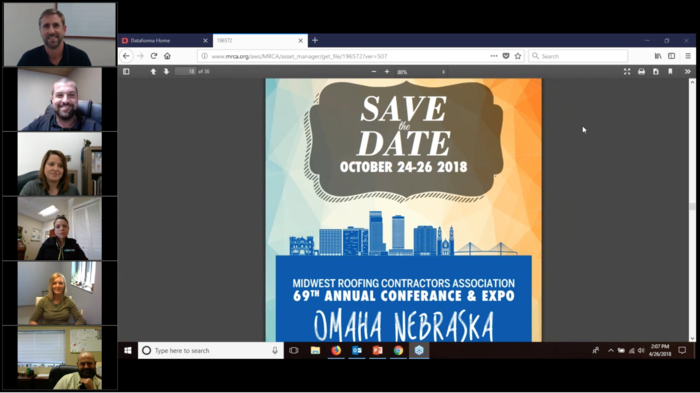This screenshot has width=700, height=393.
Task: Open the zoom level dropdown
Action: click(x=421, y=71)
